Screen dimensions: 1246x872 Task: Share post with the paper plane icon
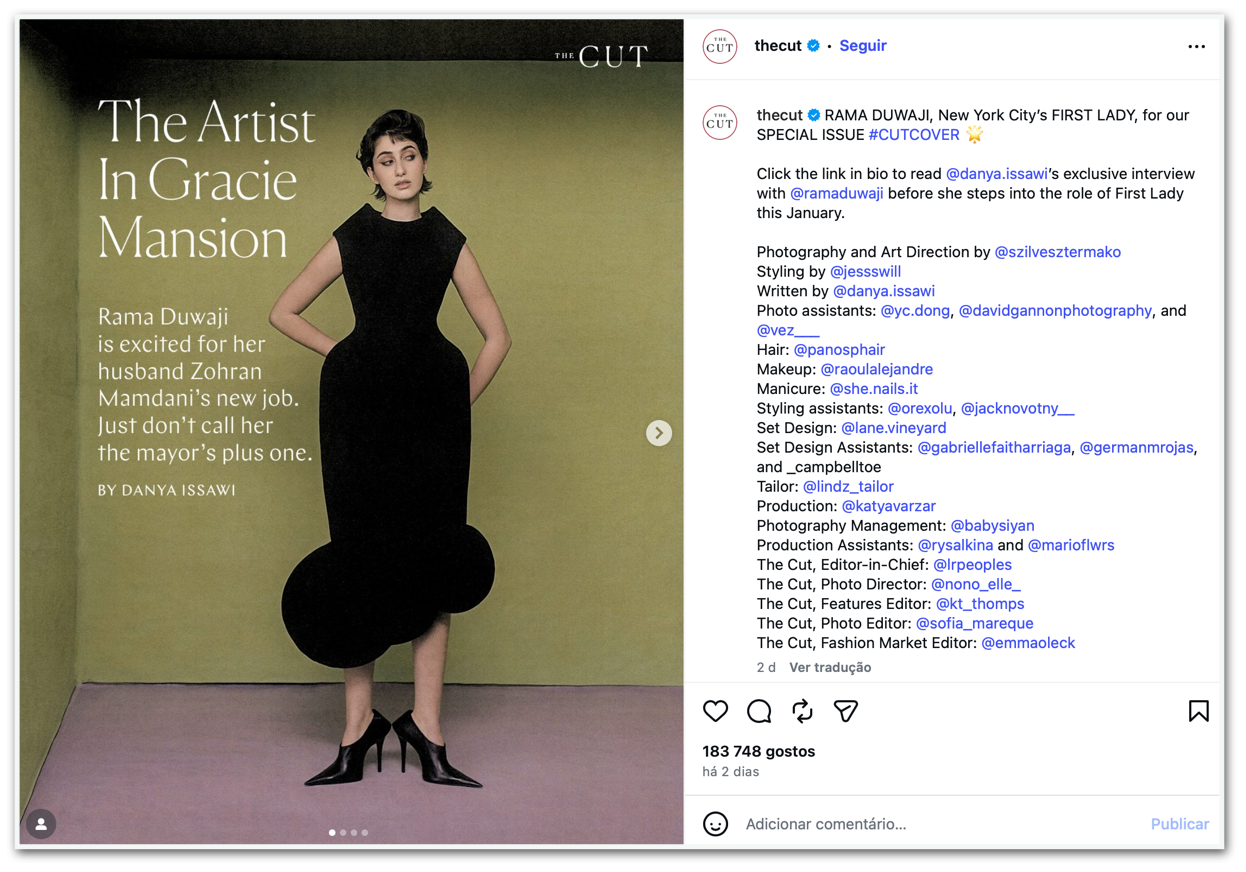[846, 711]
